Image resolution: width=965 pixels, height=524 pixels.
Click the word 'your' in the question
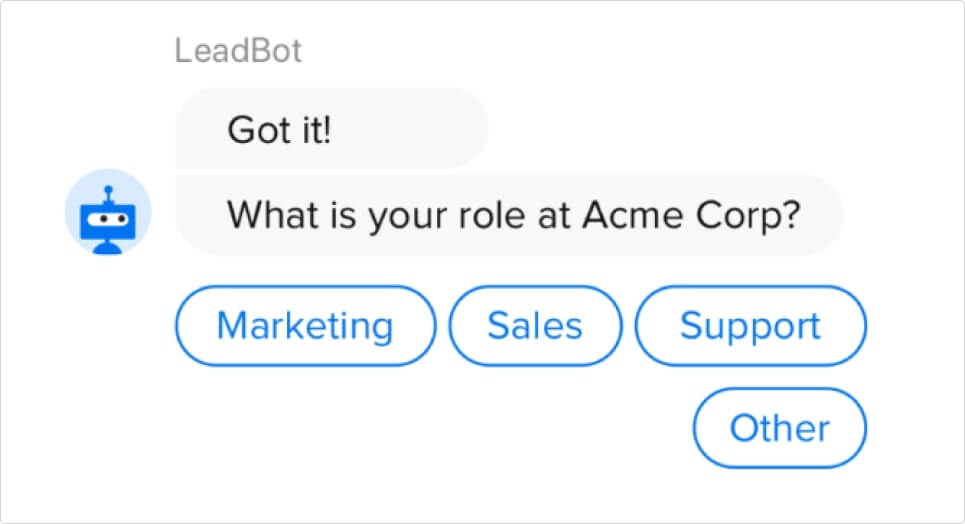click(x=407, y=217)
